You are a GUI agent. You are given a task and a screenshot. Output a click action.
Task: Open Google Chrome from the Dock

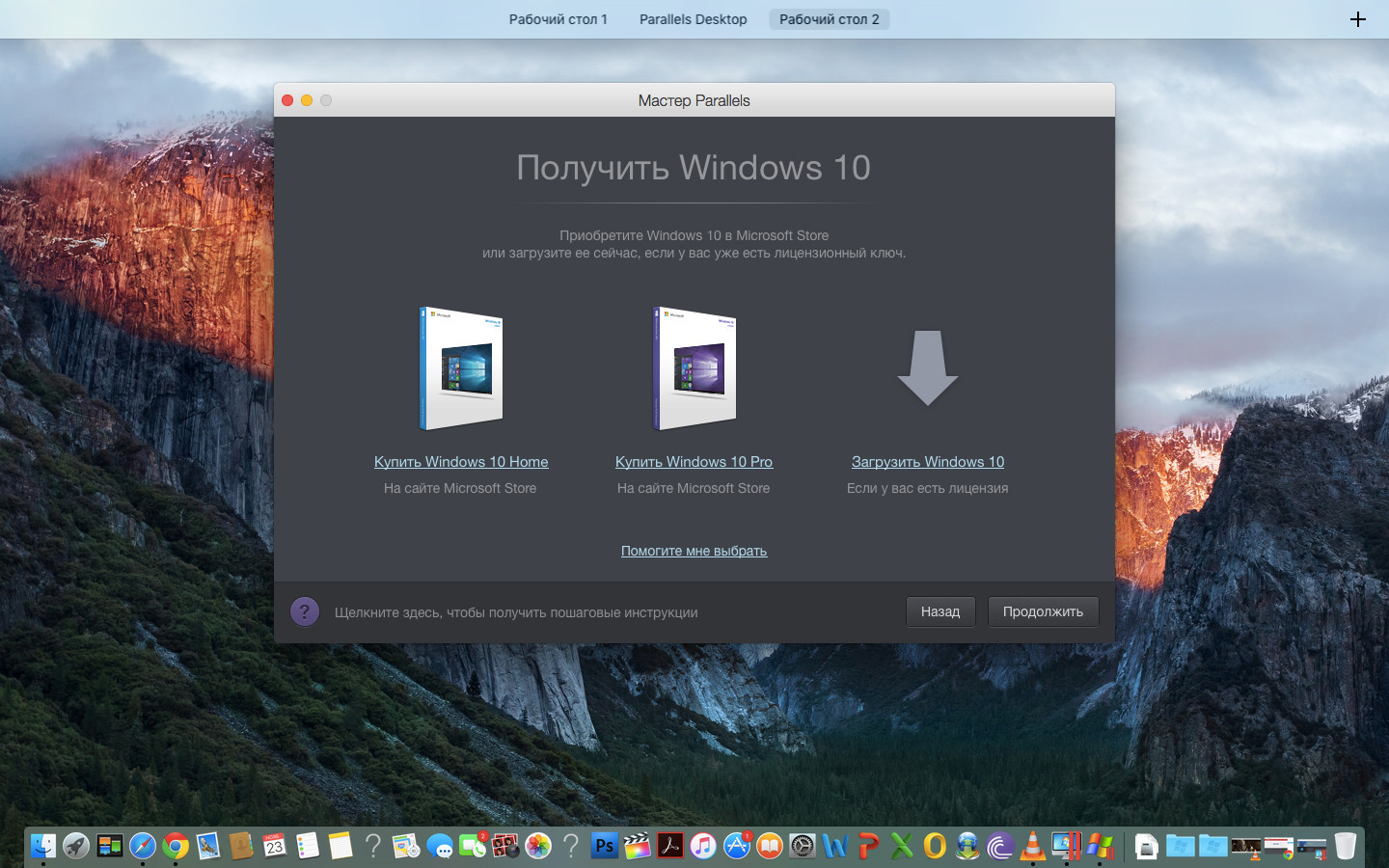(176, 846)
